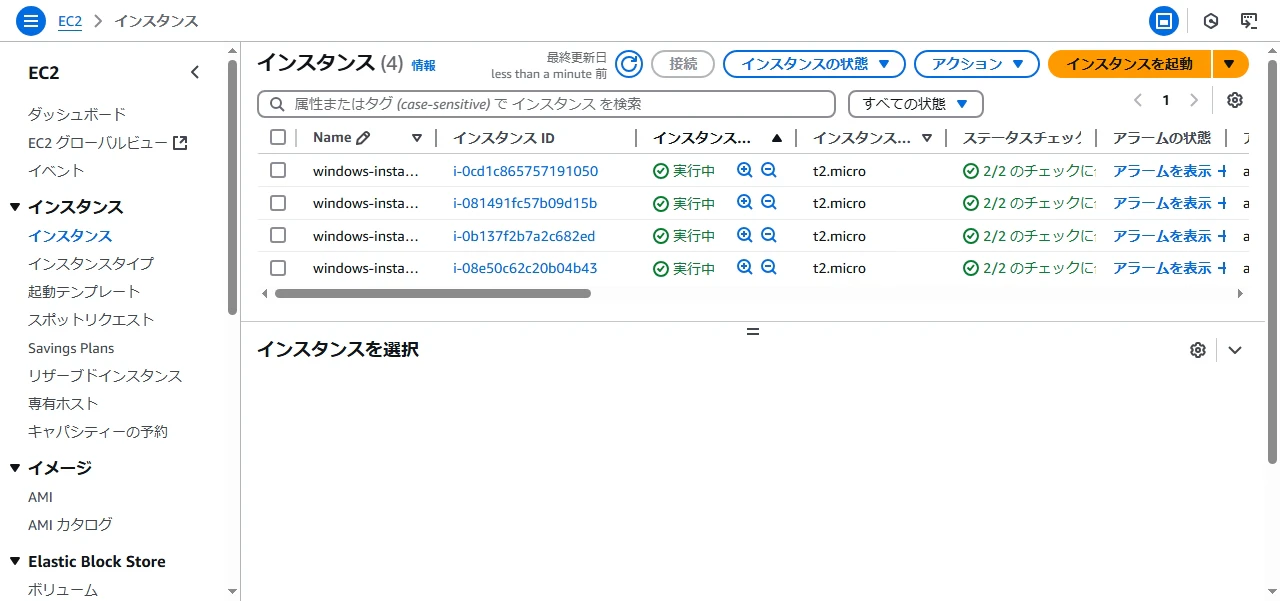Click the blue panel icon in header
This screenshot has width=1280, height=601.
[x=1163, y=21]
